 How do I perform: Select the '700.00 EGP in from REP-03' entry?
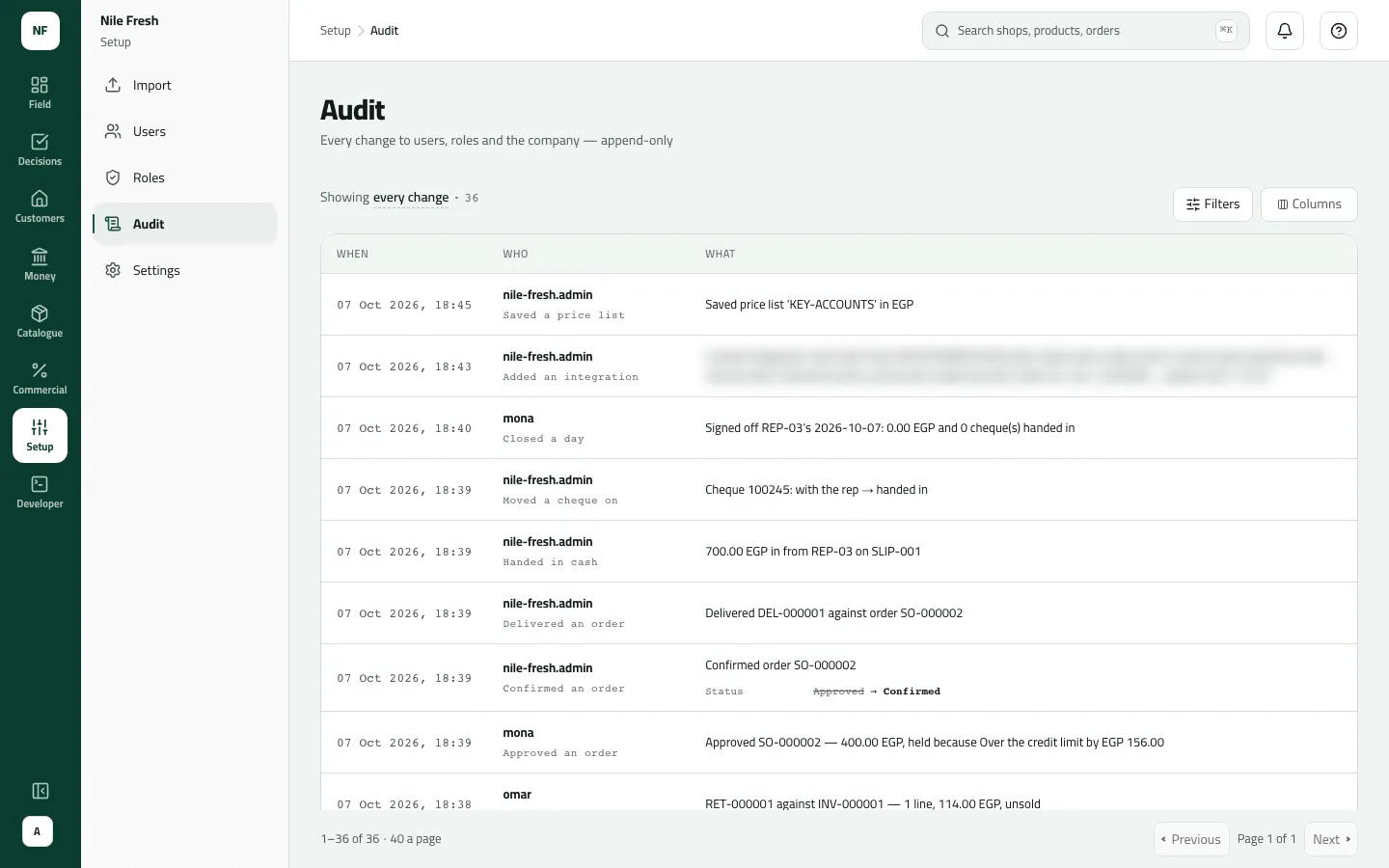pos(839,552)
